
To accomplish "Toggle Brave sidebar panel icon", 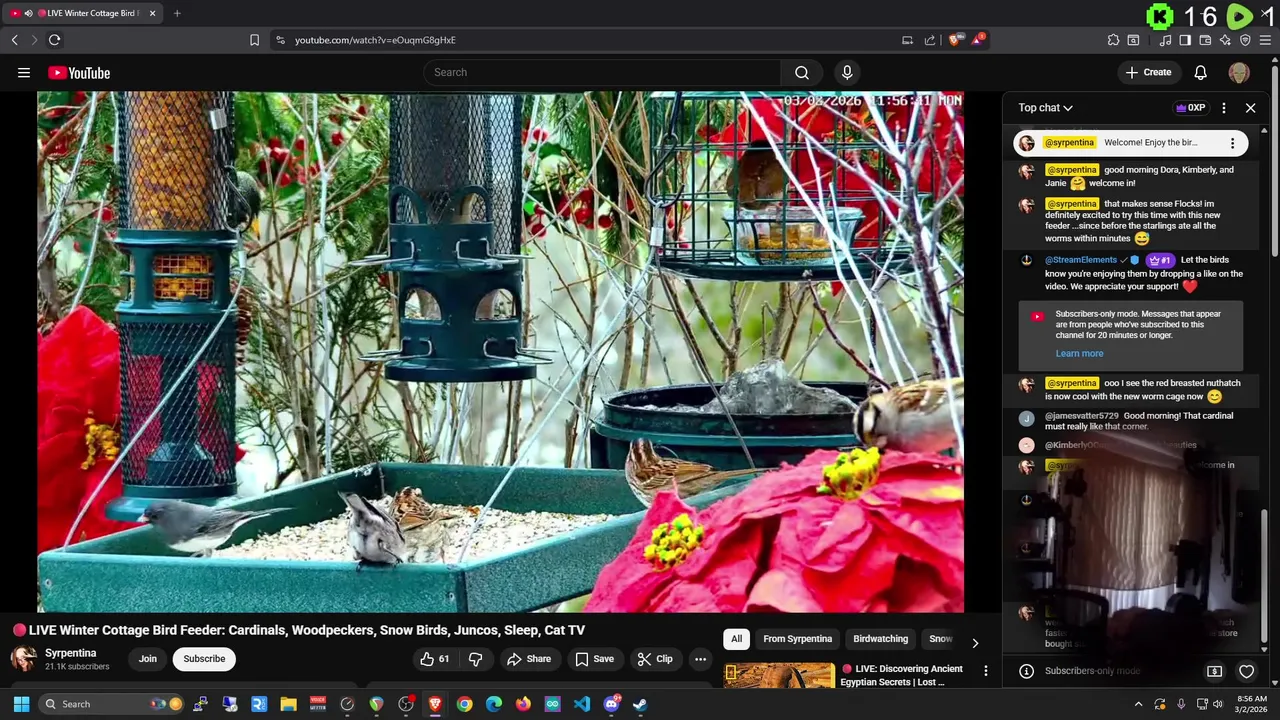I will (1185, 40).
